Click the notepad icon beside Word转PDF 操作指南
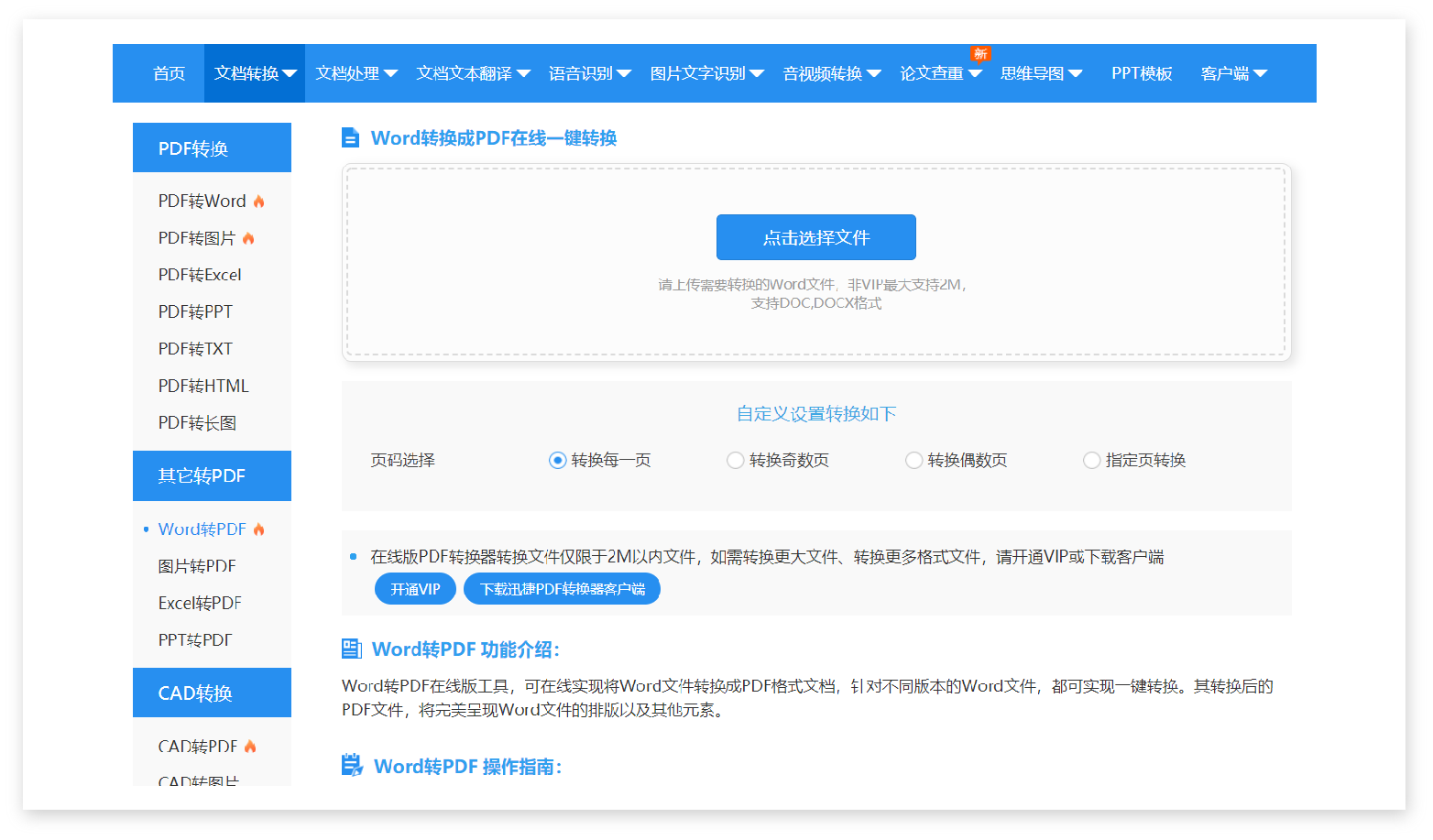 pyautogui.click(x=352, y=765)
